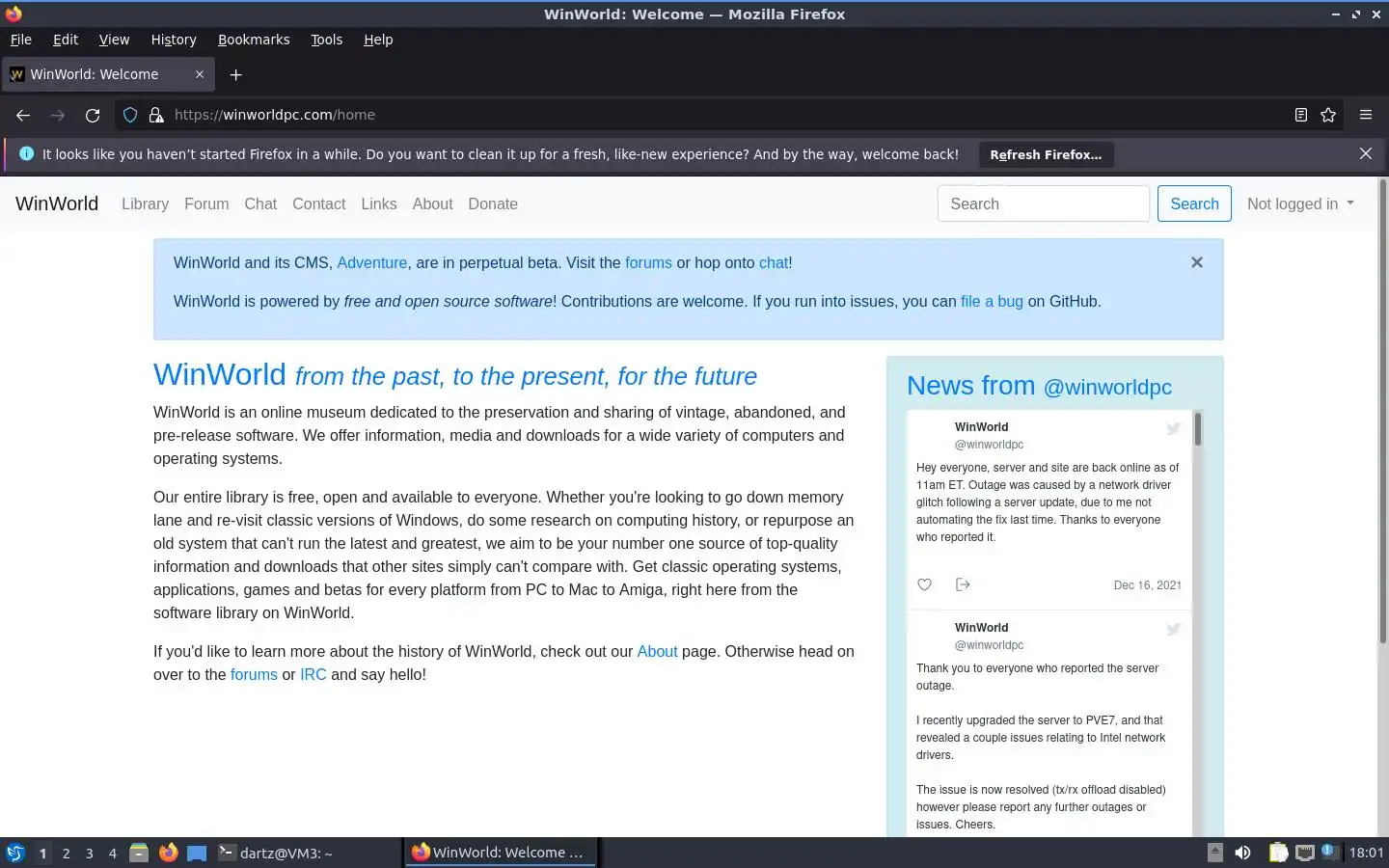The image size is (1389, 868).
Task: Open the system start menu icon
Action: click(14, 853)
